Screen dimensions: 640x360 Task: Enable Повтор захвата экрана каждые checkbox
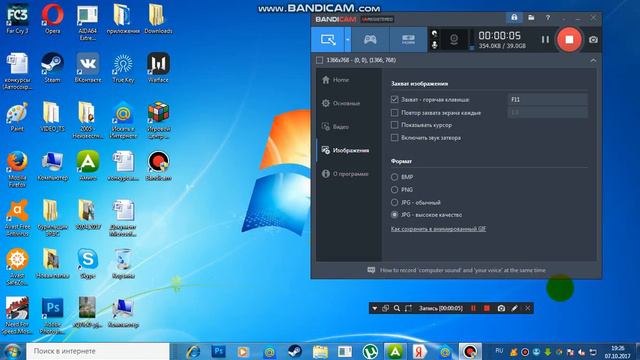coord(394,112)
